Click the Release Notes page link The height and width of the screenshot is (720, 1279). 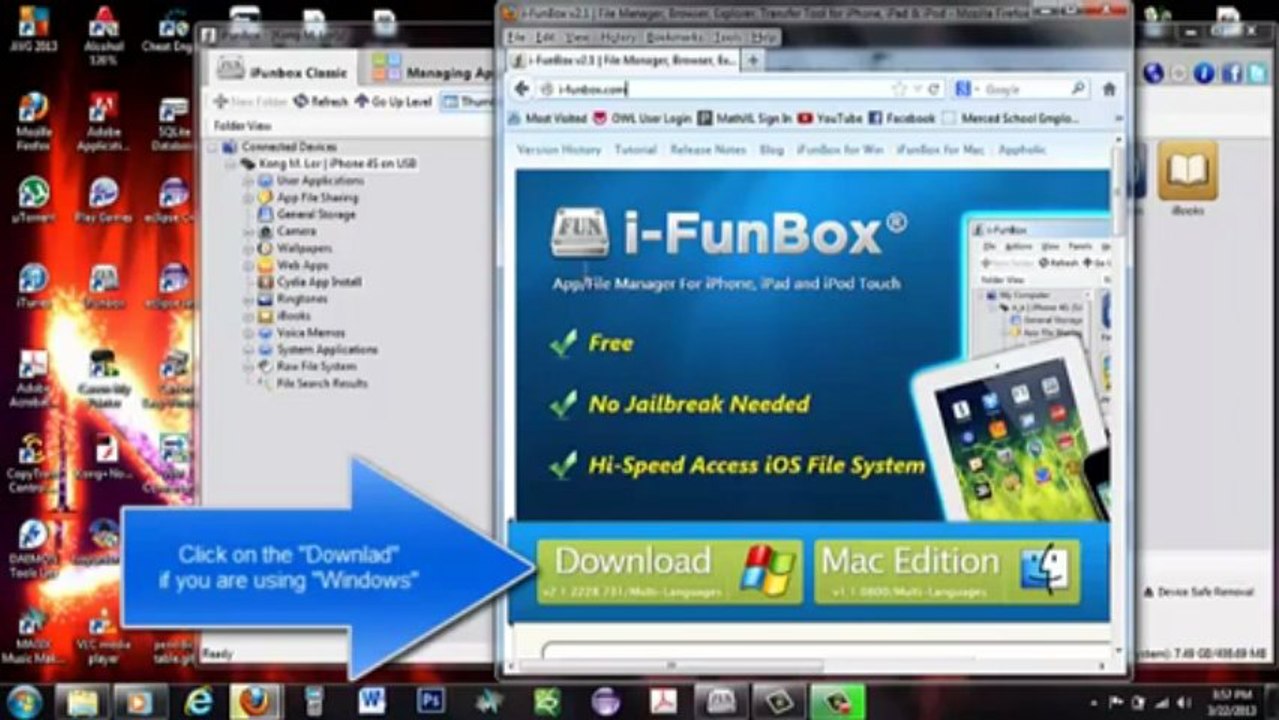pyautogui.click(x=708, y=149)
